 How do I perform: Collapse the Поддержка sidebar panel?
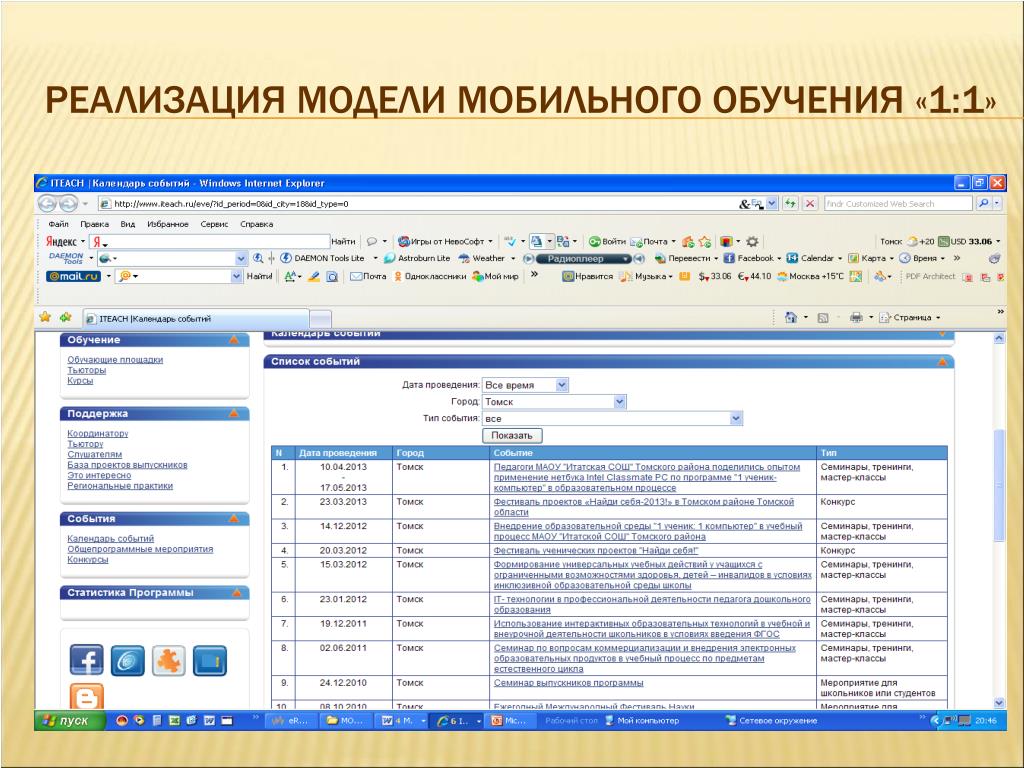pyautogui.click(x=234, y=414)
